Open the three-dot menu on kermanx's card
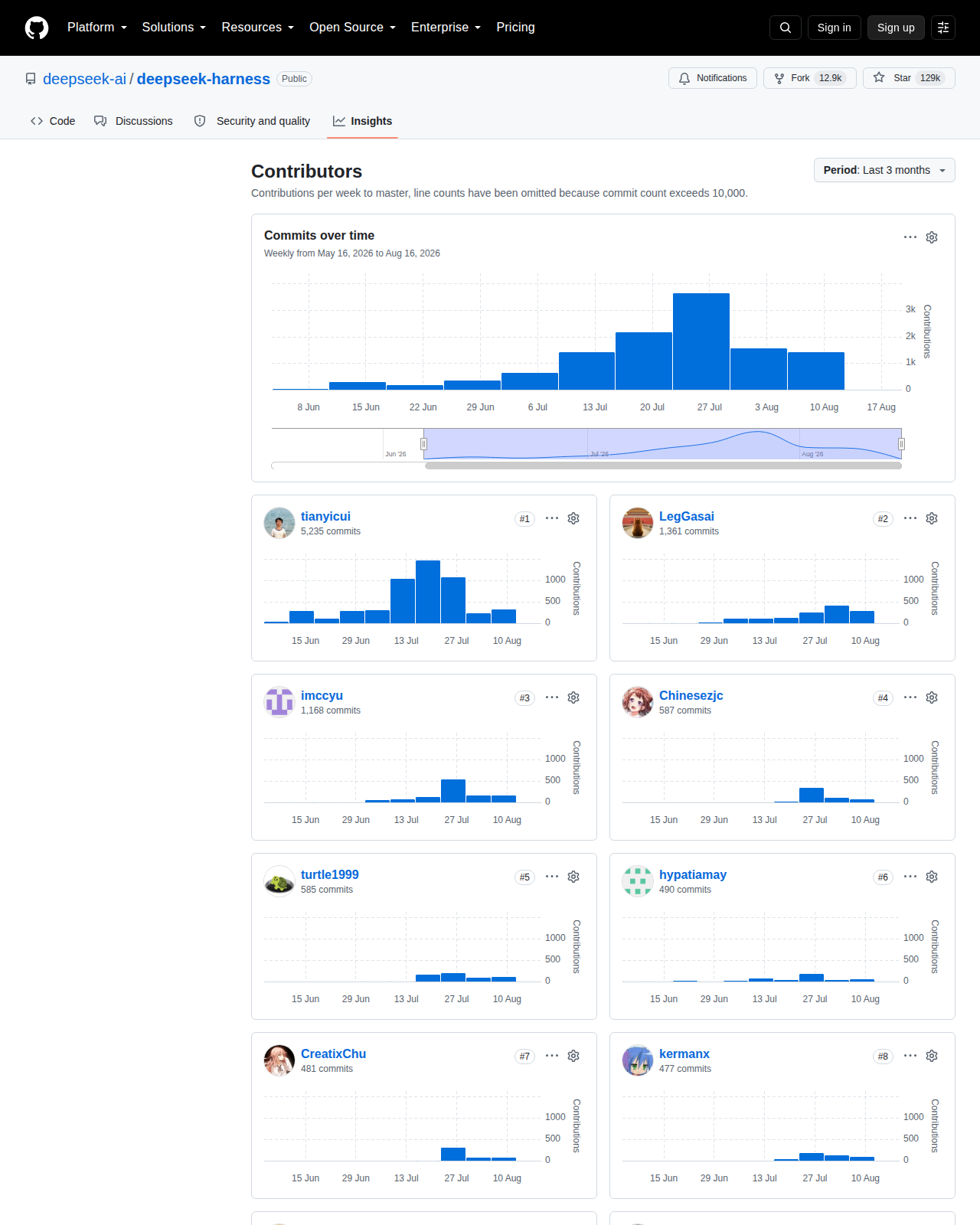Viewport: 980px width, 1225px height. (910, 1056)
